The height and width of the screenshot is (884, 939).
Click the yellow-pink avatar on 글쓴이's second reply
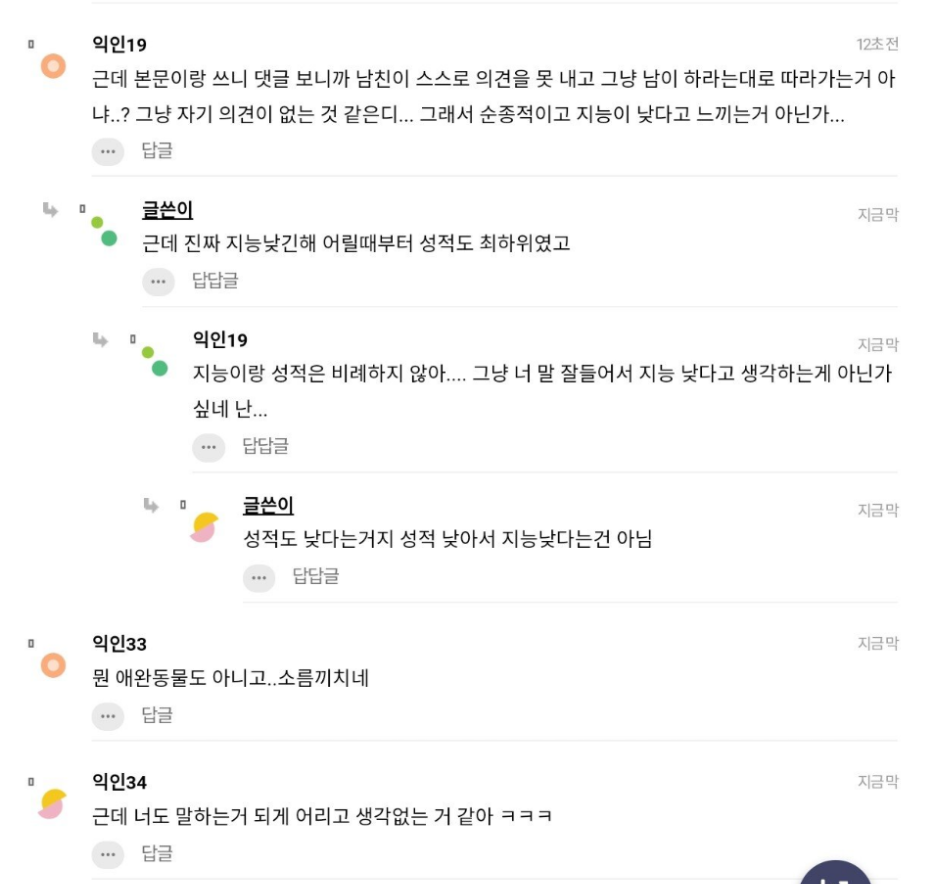204,527
